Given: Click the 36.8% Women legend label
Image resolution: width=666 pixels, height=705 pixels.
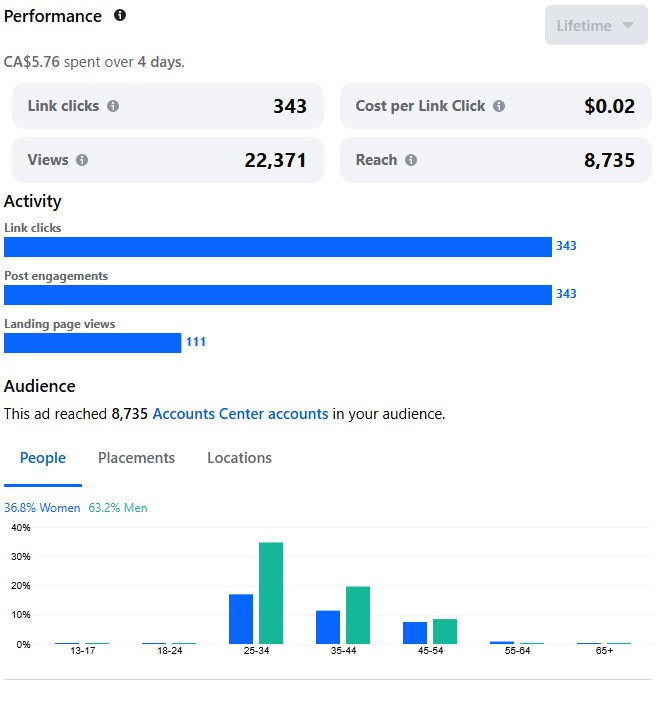Looking at the screenshot, I should click(42, 508).
